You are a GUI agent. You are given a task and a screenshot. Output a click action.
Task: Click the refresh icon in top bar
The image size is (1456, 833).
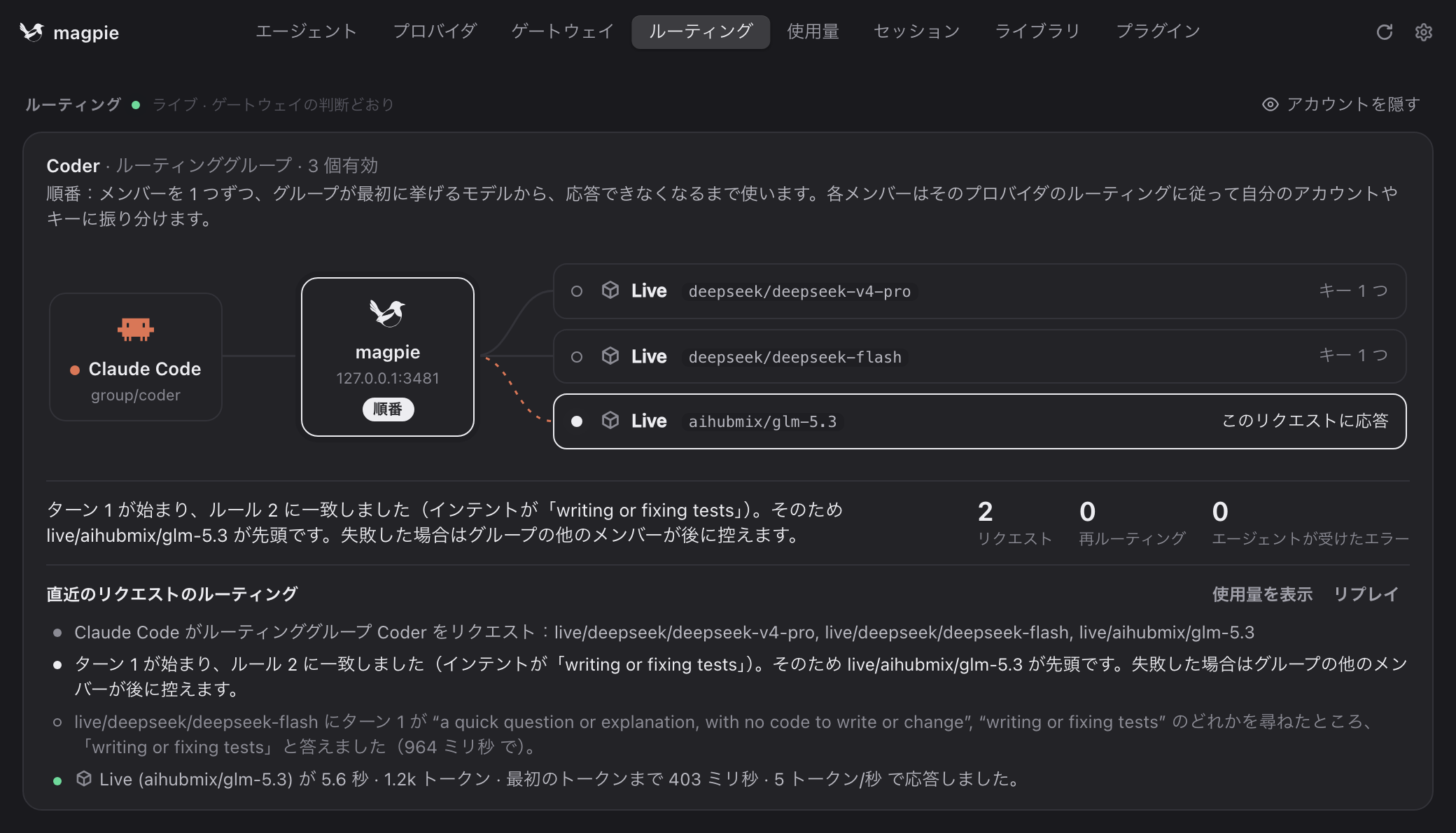[1384, 32]
